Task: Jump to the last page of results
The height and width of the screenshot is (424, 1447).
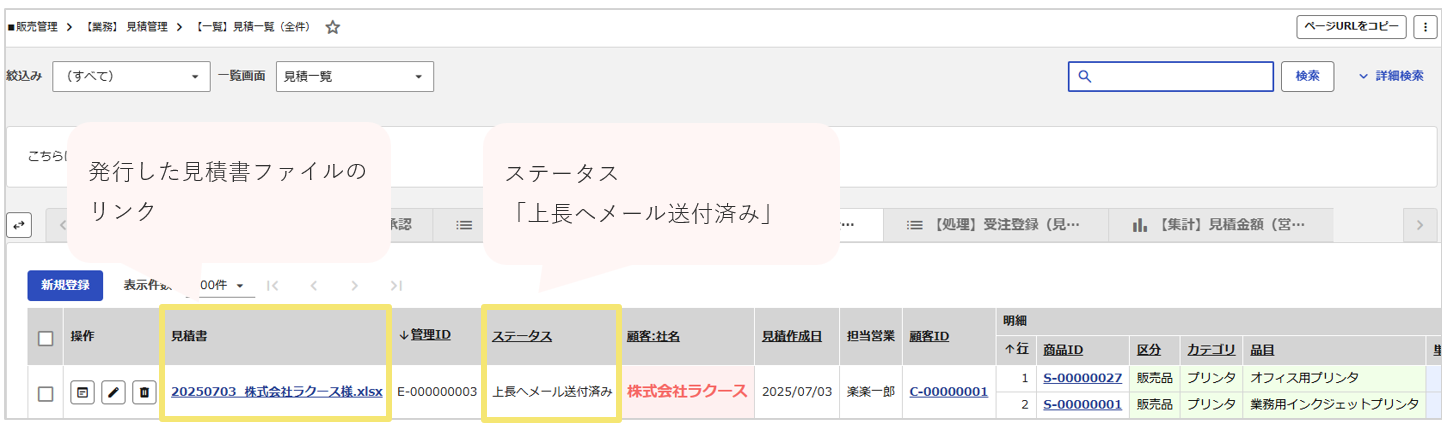Action: tap(396, 286)
